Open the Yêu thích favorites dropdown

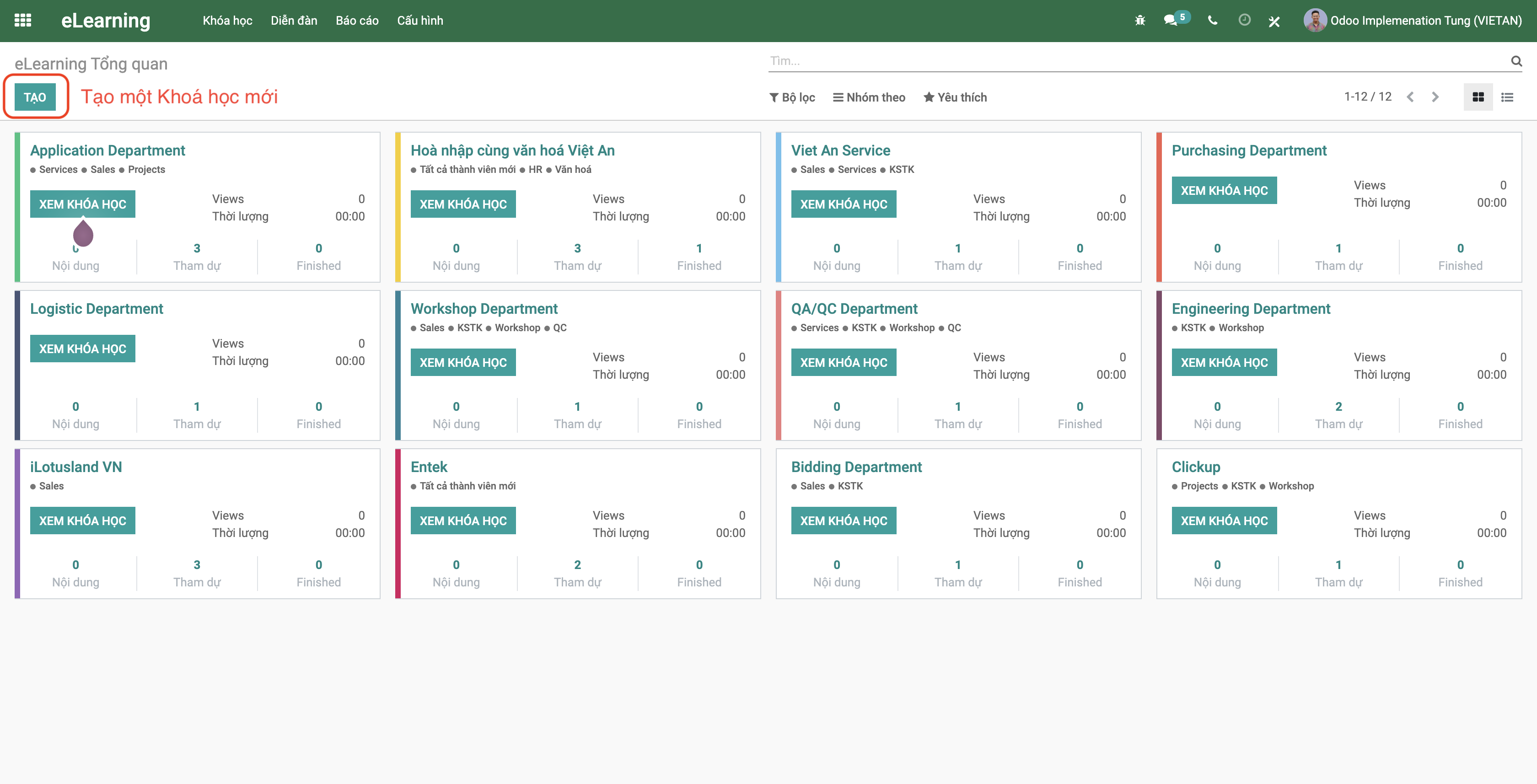tap(955, 97)
